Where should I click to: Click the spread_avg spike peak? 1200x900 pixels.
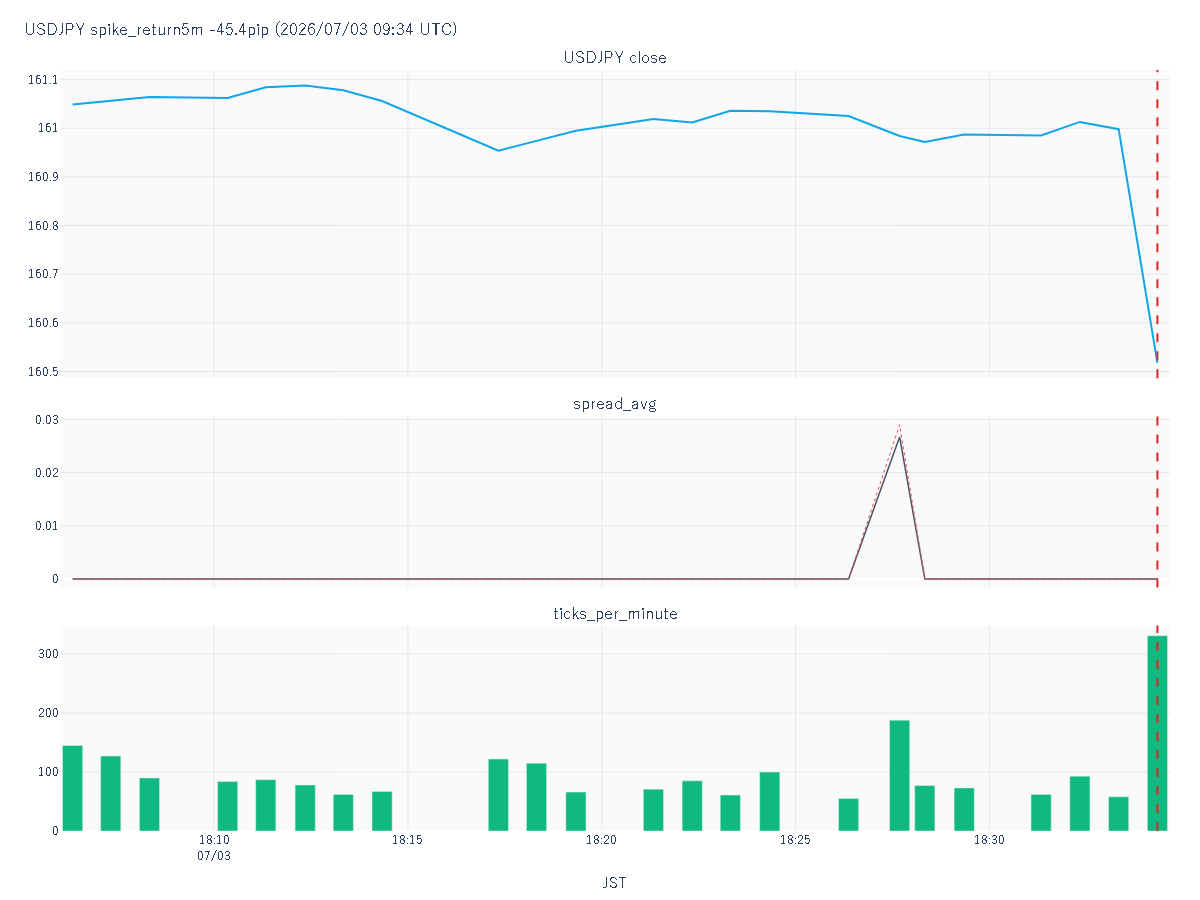pos(900,436)
